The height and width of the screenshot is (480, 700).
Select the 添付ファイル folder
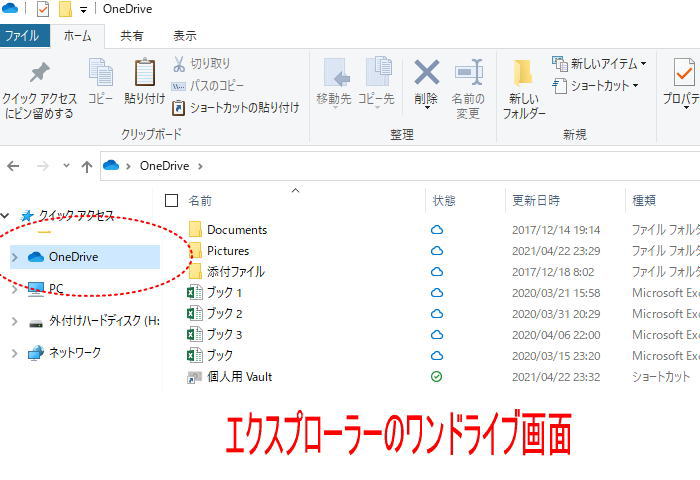[236, 272]
